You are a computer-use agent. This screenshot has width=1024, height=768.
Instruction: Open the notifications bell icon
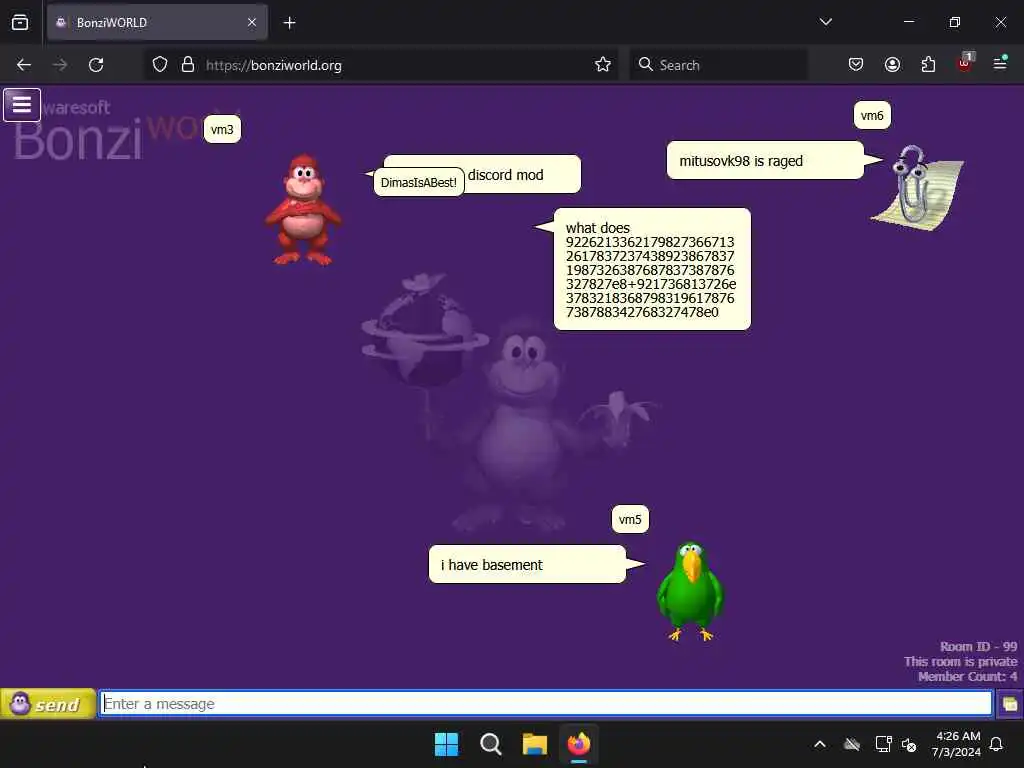pyautogui.click(x=997, y=744)
